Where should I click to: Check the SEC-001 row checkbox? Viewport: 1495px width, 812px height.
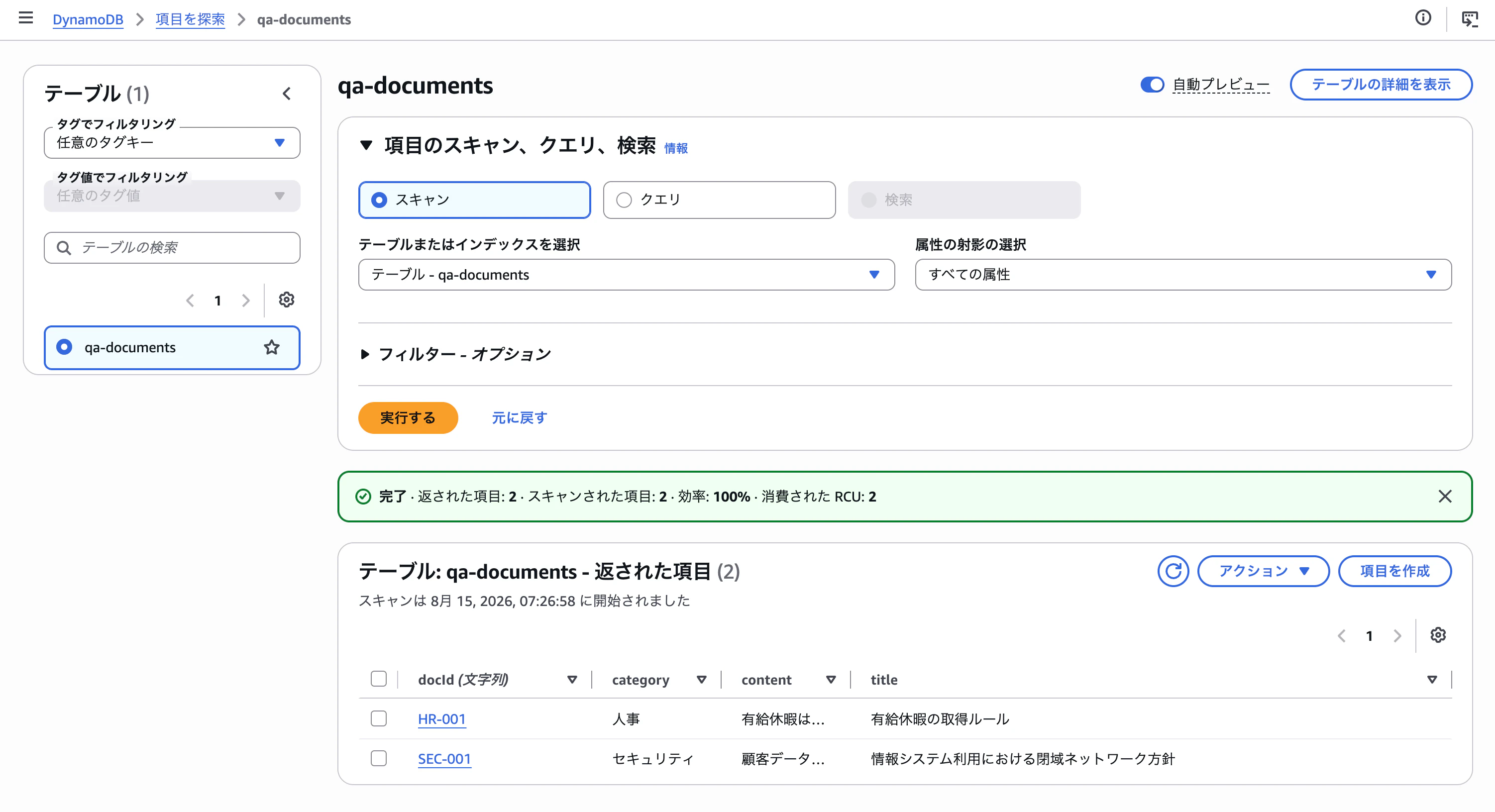click(378, 758)
